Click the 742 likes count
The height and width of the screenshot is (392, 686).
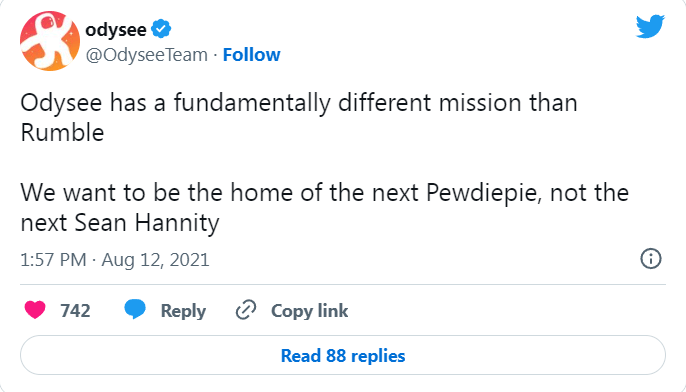pyautogui.click(x=75, y=311)
